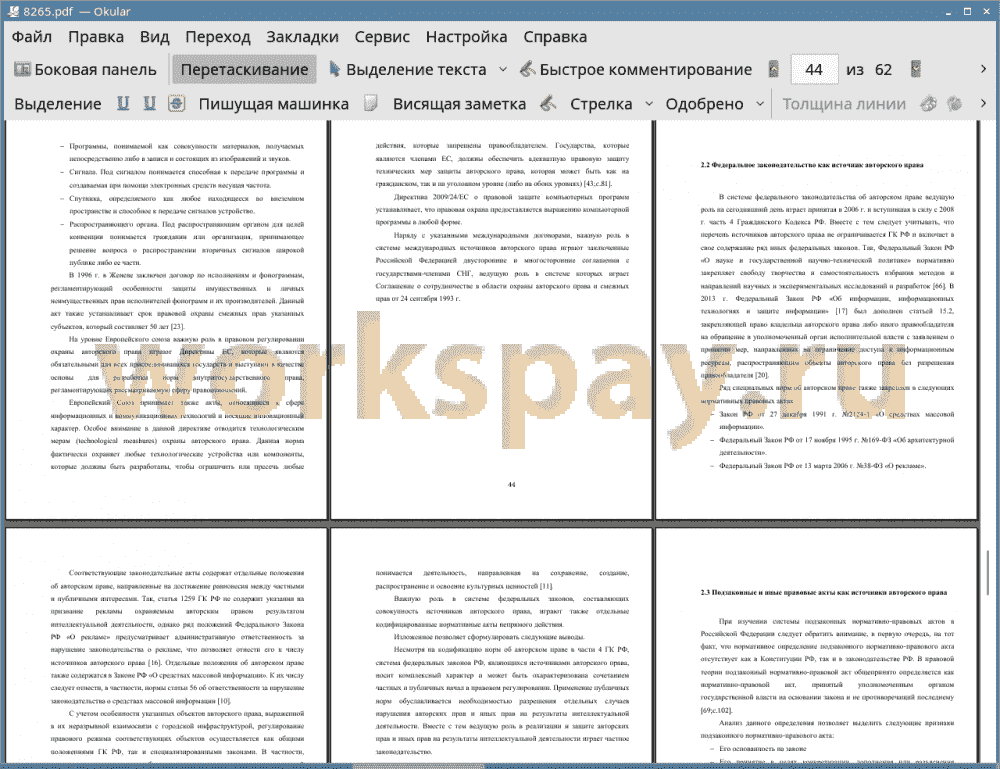Screen dimensions: 1000x769
Task: Select the first underline annotation icon
Action: [123, 103]
